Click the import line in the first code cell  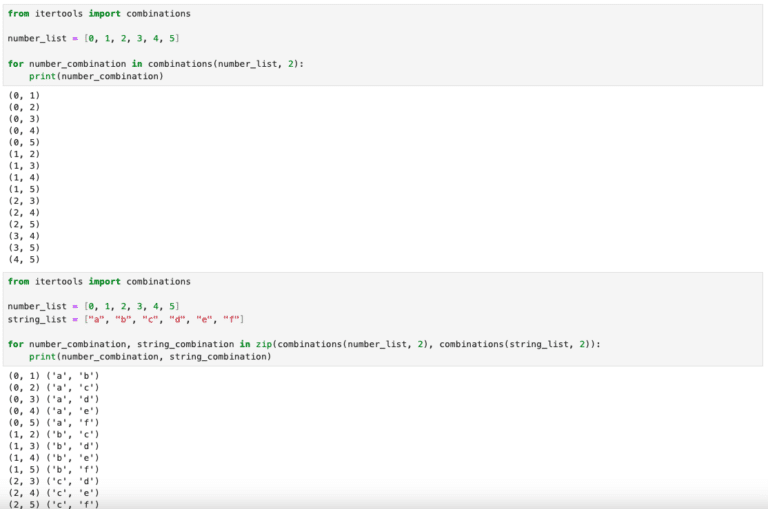coord(99,14)
